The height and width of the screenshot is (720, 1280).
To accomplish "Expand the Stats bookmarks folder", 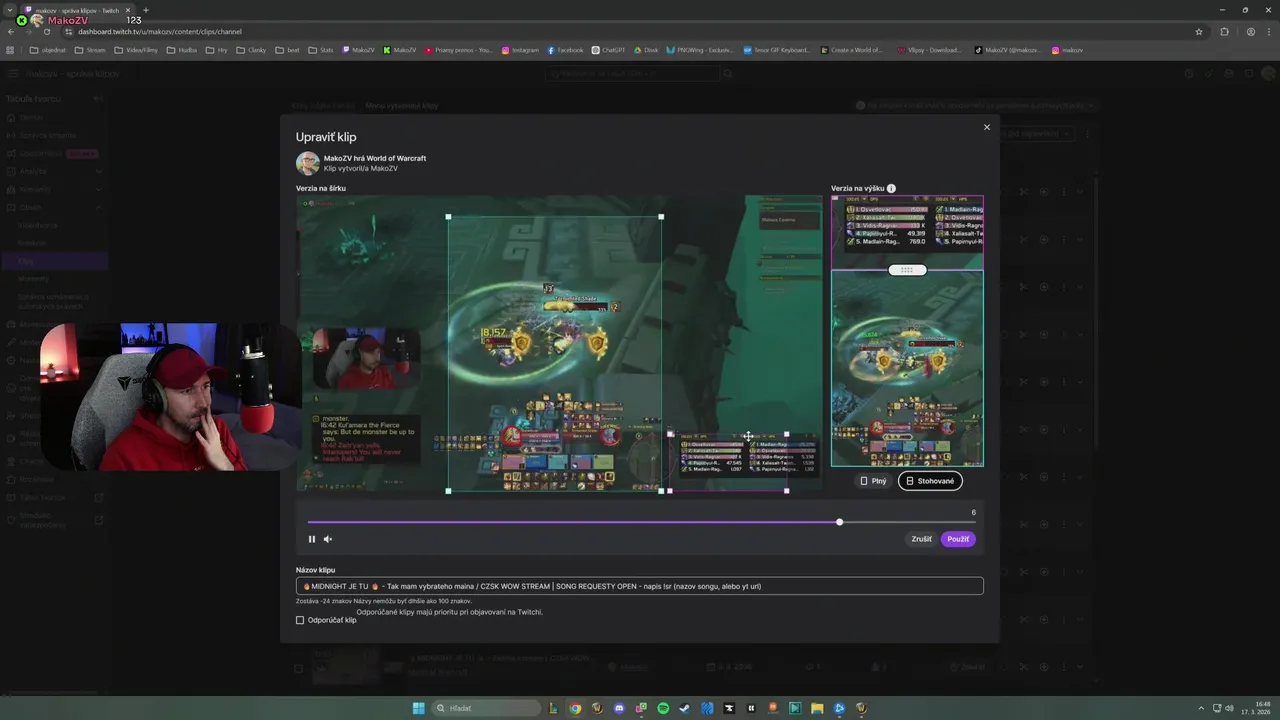I will pyautogui.click(x=321, y=50).
